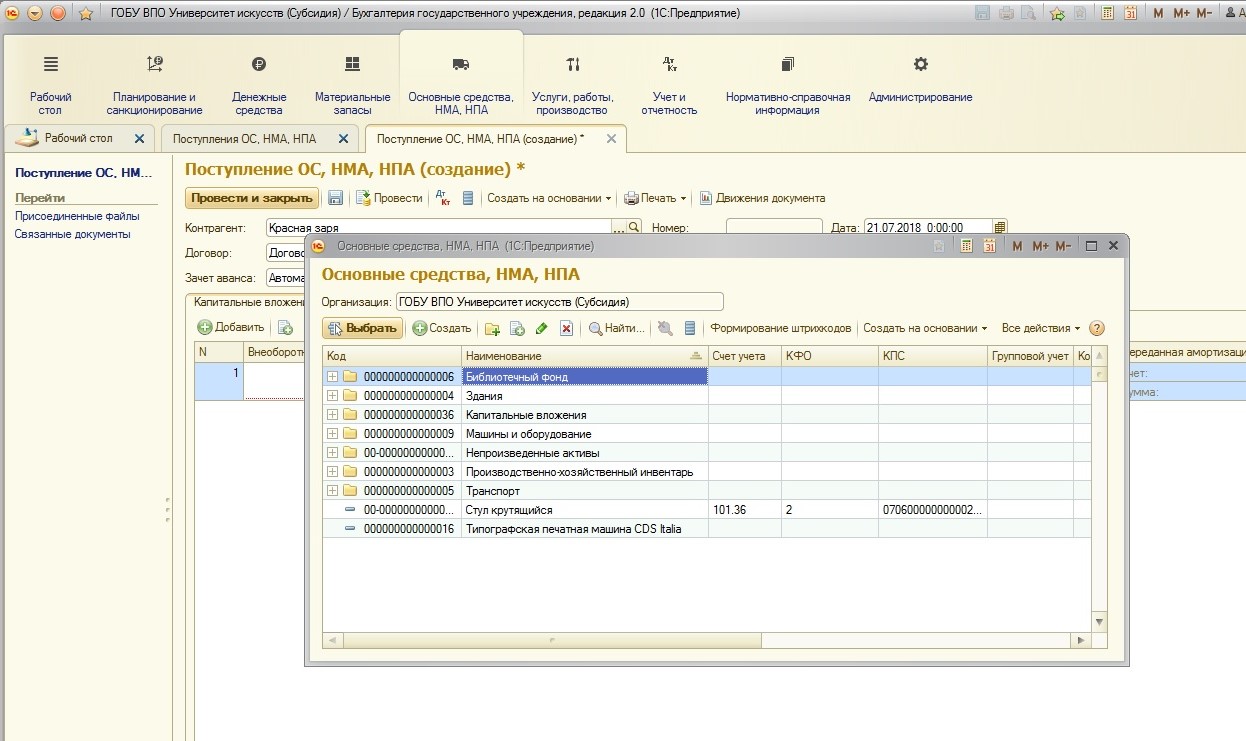Click the Выбрать button
Screen dimensions: 1246x741
click(362, 328)
